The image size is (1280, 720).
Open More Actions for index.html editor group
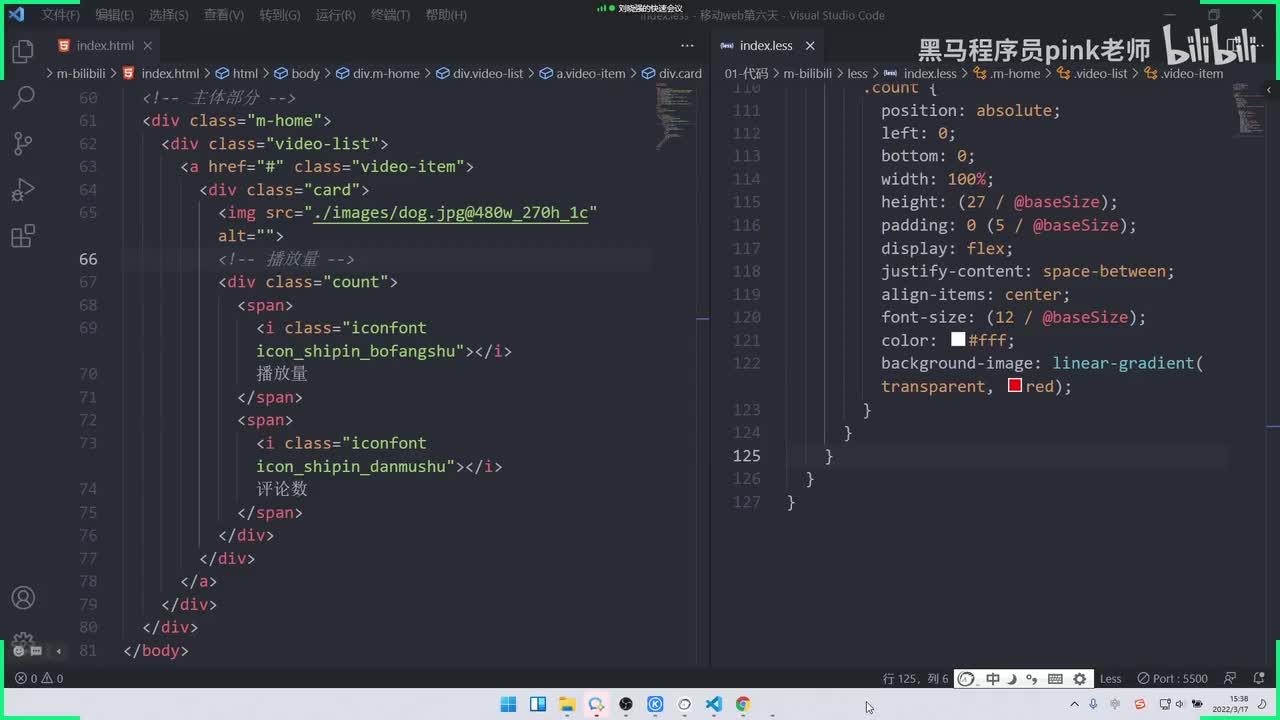[687, 46]
